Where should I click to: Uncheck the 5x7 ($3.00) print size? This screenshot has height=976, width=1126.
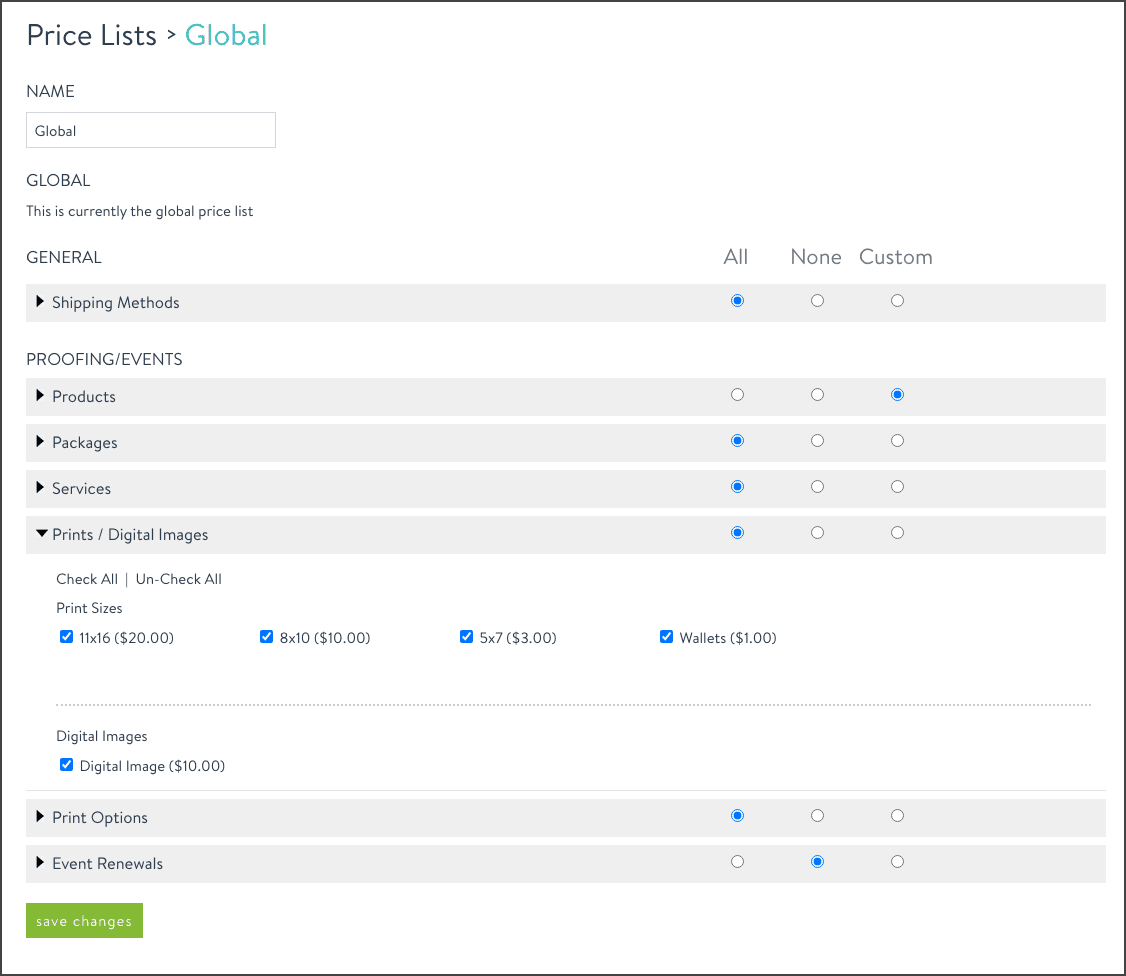click(x=466, y=636)
